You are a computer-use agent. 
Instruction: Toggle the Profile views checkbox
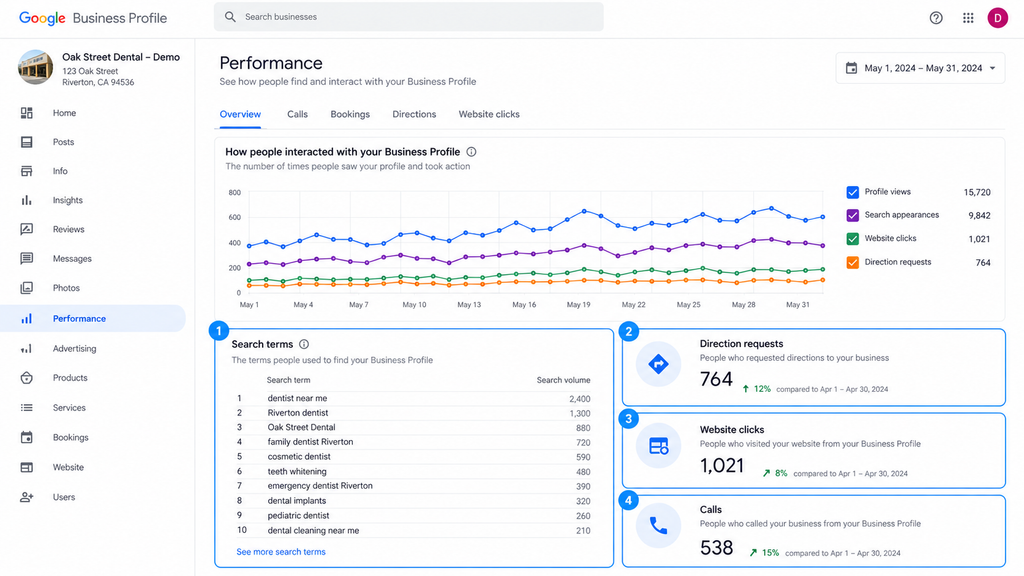pos(852,192)
